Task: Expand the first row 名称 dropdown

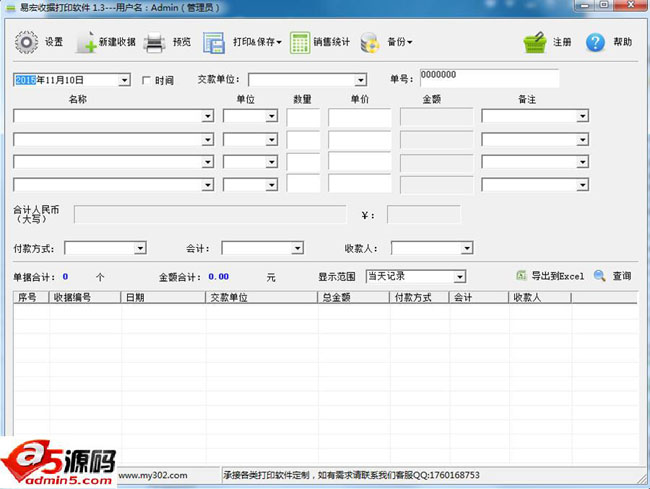Action: coord(208,116)
